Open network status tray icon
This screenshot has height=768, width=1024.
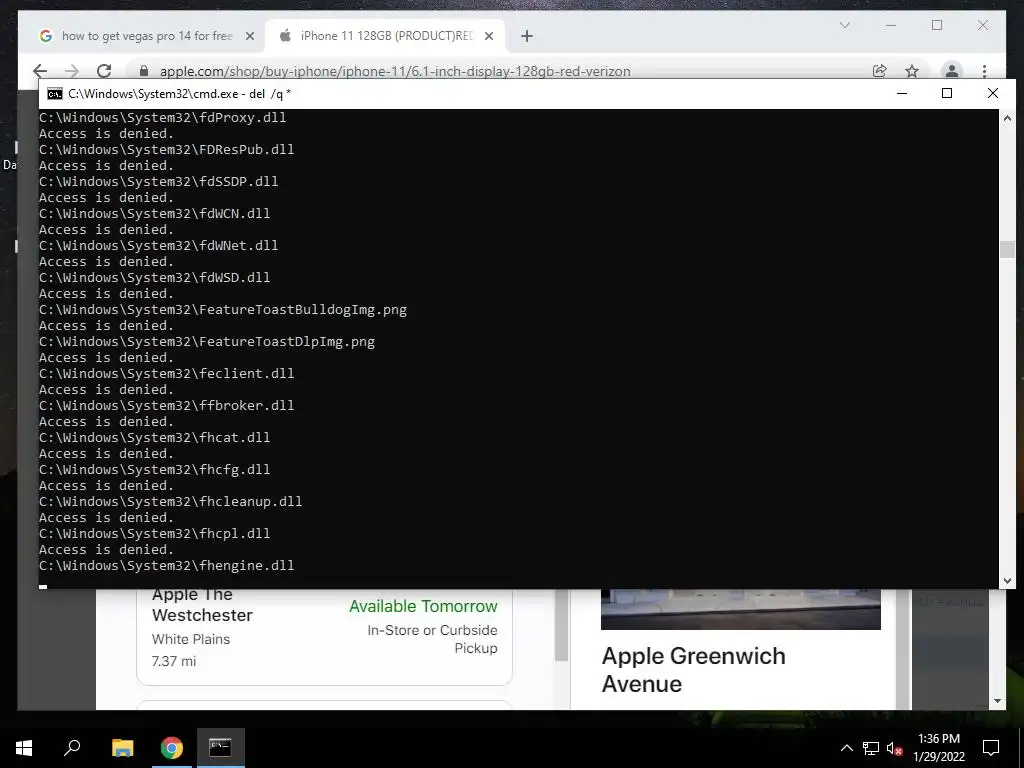click(871, 748)
